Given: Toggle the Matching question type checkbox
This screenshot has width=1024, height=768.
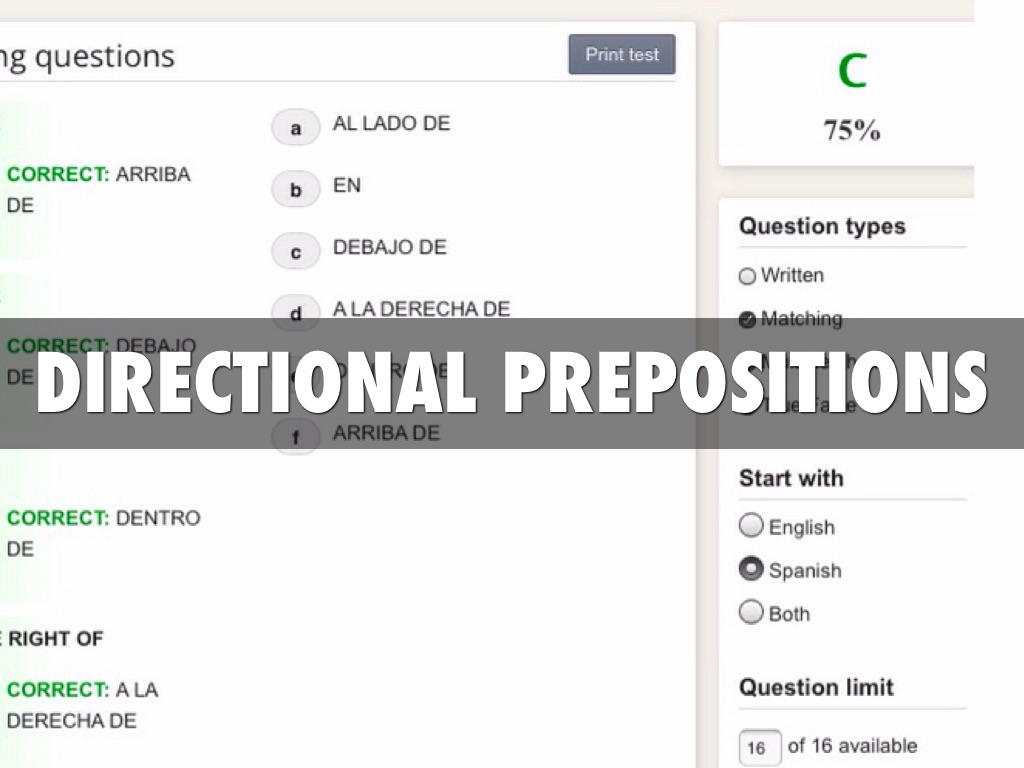Looking at the screenshot, I should coord(748,320).
